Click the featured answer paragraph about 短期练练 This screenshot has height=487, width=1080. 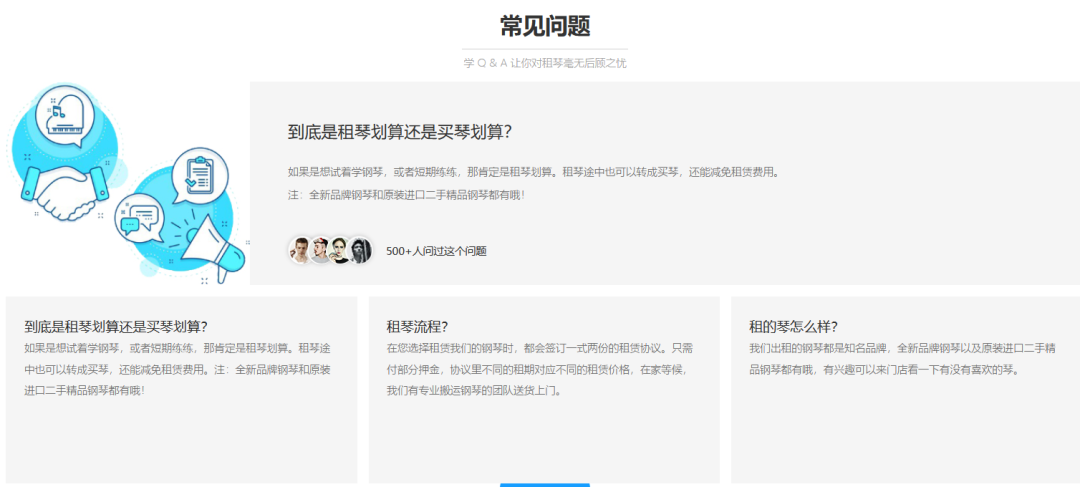point(532,172)
